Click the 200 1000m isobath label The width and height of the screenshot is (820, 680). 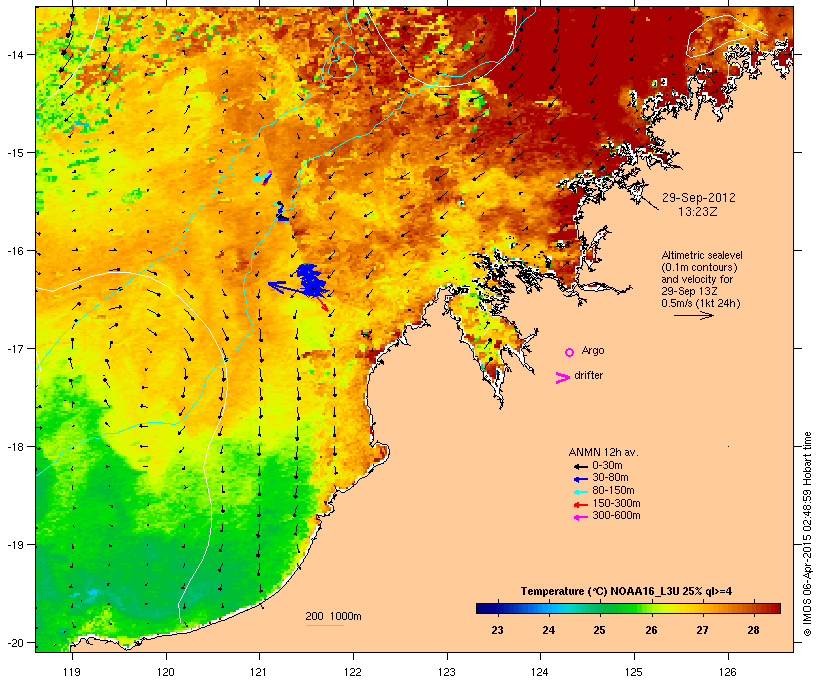tap(333, 616)
